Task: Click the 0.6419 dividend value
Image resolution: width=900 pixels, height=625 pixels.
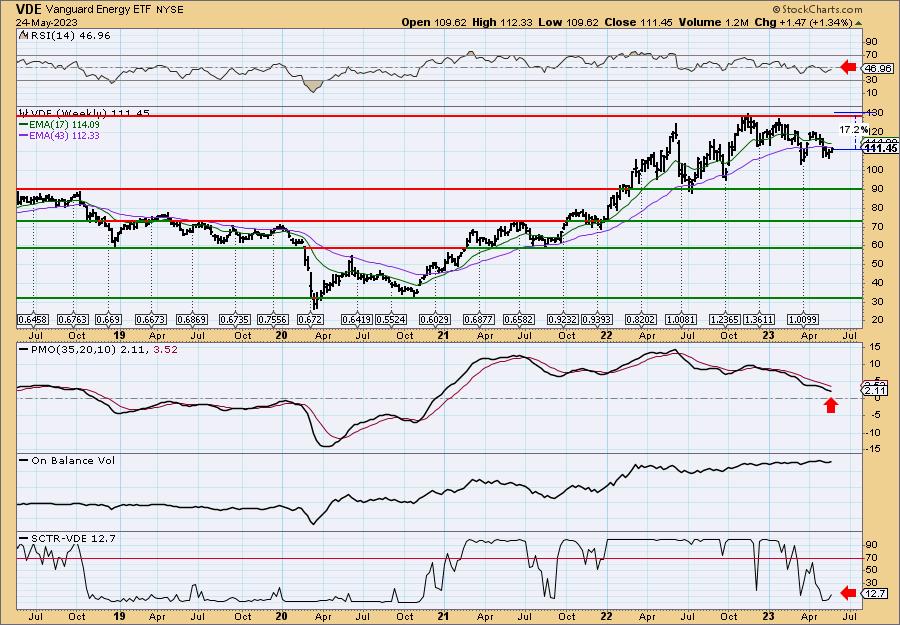Action: click(357, 319)
